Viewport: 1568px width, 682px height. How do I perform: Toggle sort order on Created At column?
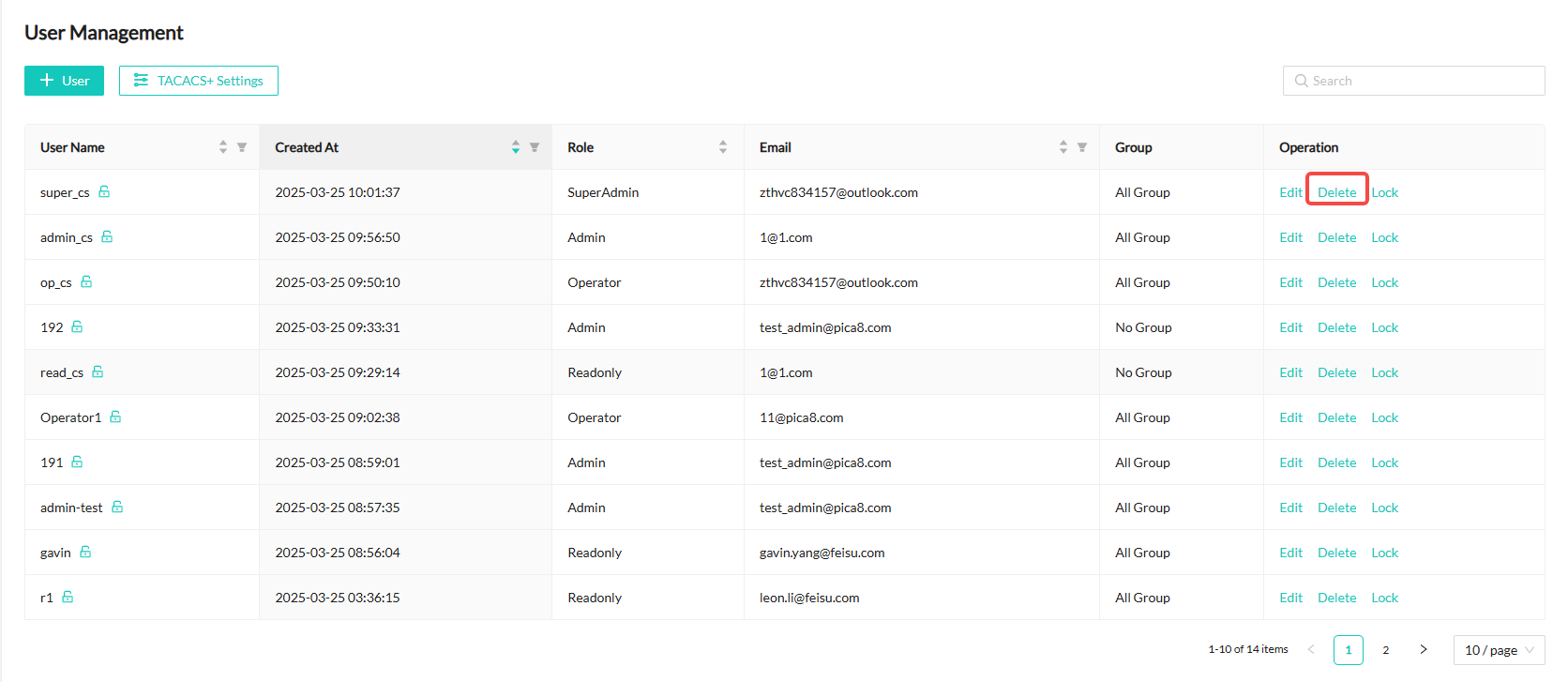pyautogui.click(x=516, y=147)
